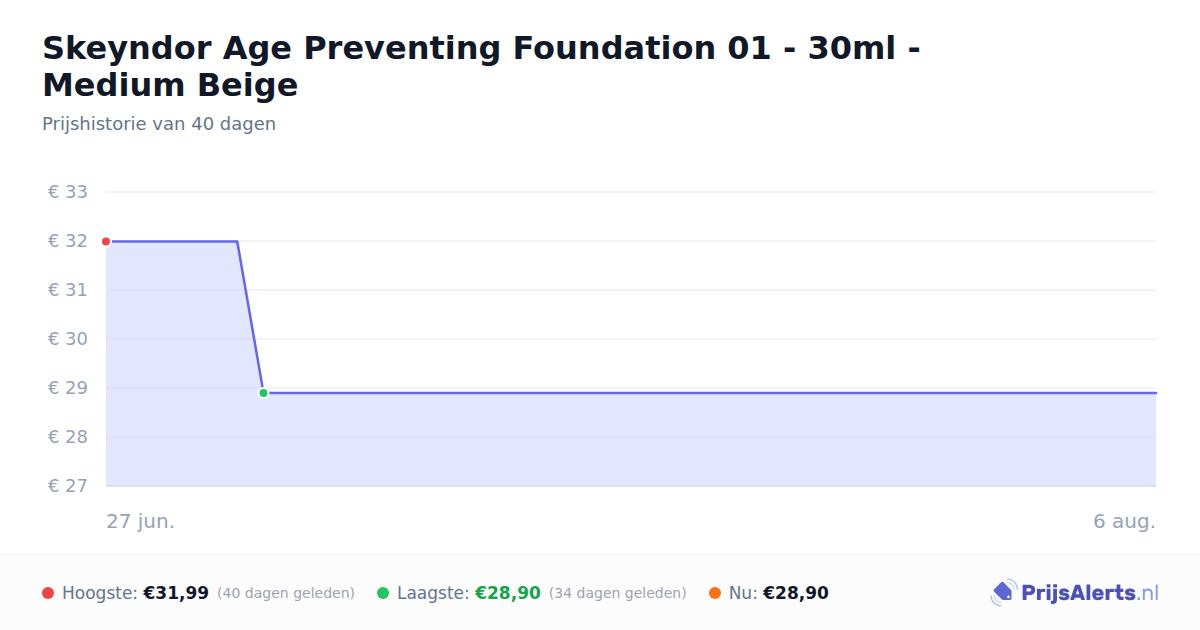Viewport: 1200px width, 630px height.
Task: Click the € 29 axis label
Action: coord(67,388)
